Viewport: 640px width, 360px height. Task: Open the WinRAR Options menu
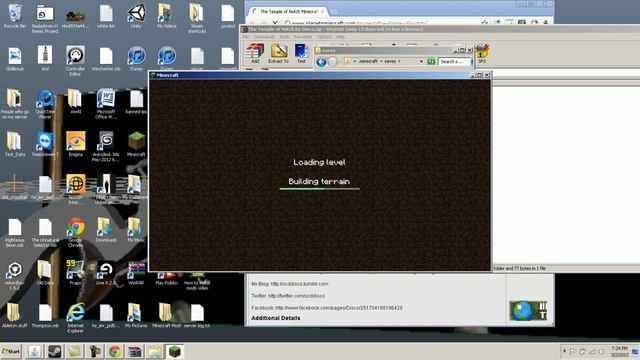(x=324, y=37)
